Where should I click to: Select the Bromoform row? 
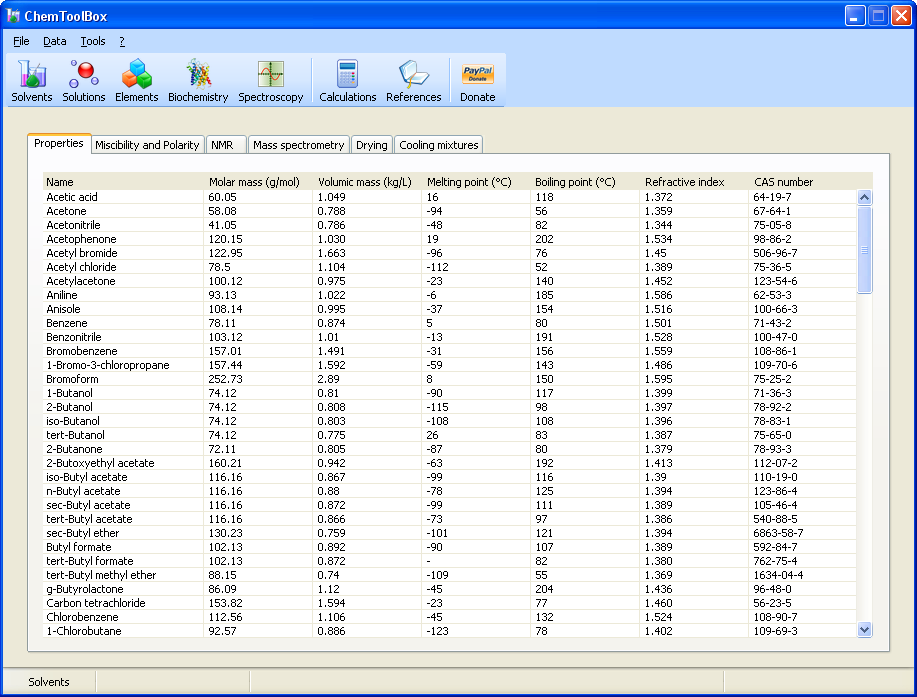point(450,379)
